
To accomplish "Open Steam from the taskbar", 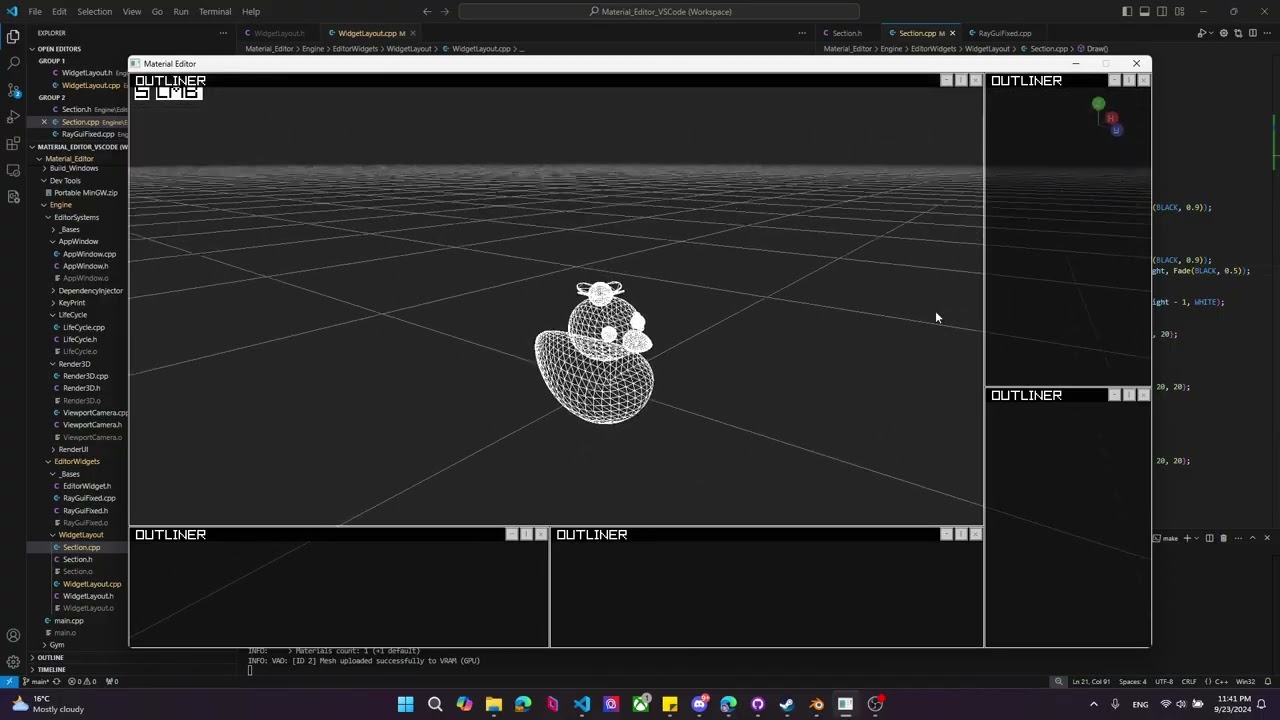I will click(787, 704).
